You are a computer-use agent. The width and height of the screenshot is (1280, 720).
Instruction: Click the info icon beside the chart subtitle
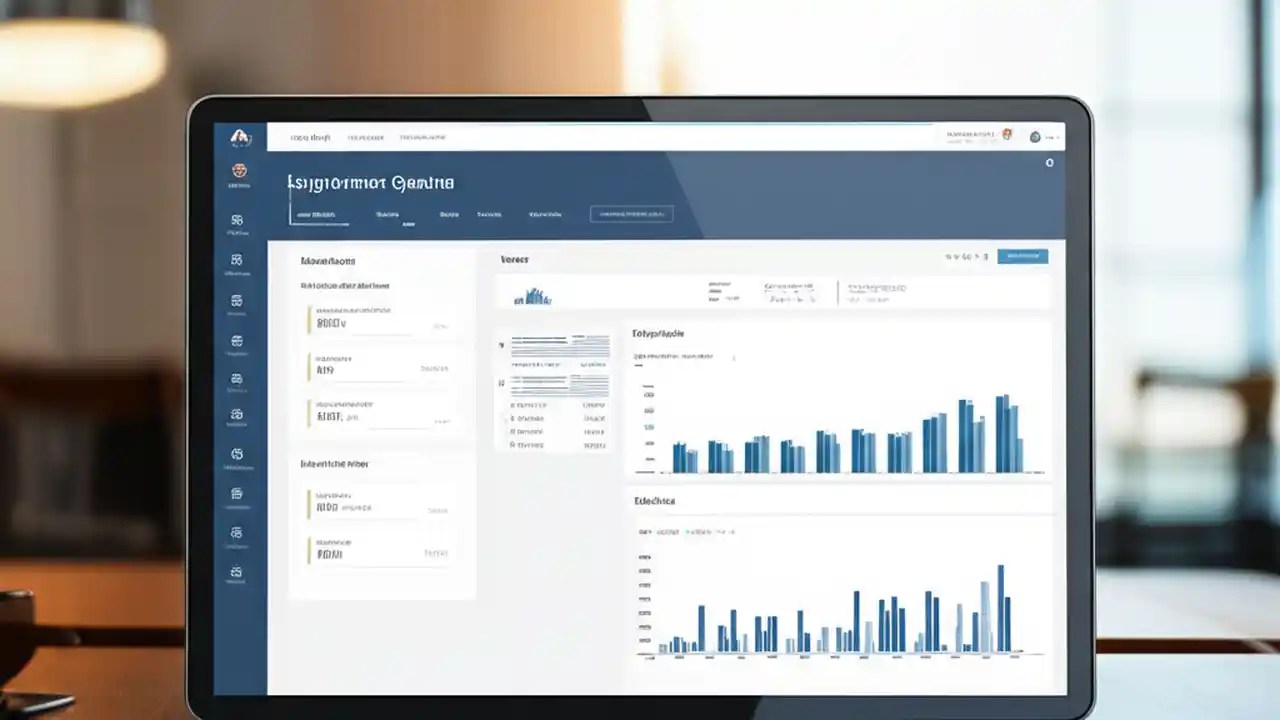click(x=733, y=357)
